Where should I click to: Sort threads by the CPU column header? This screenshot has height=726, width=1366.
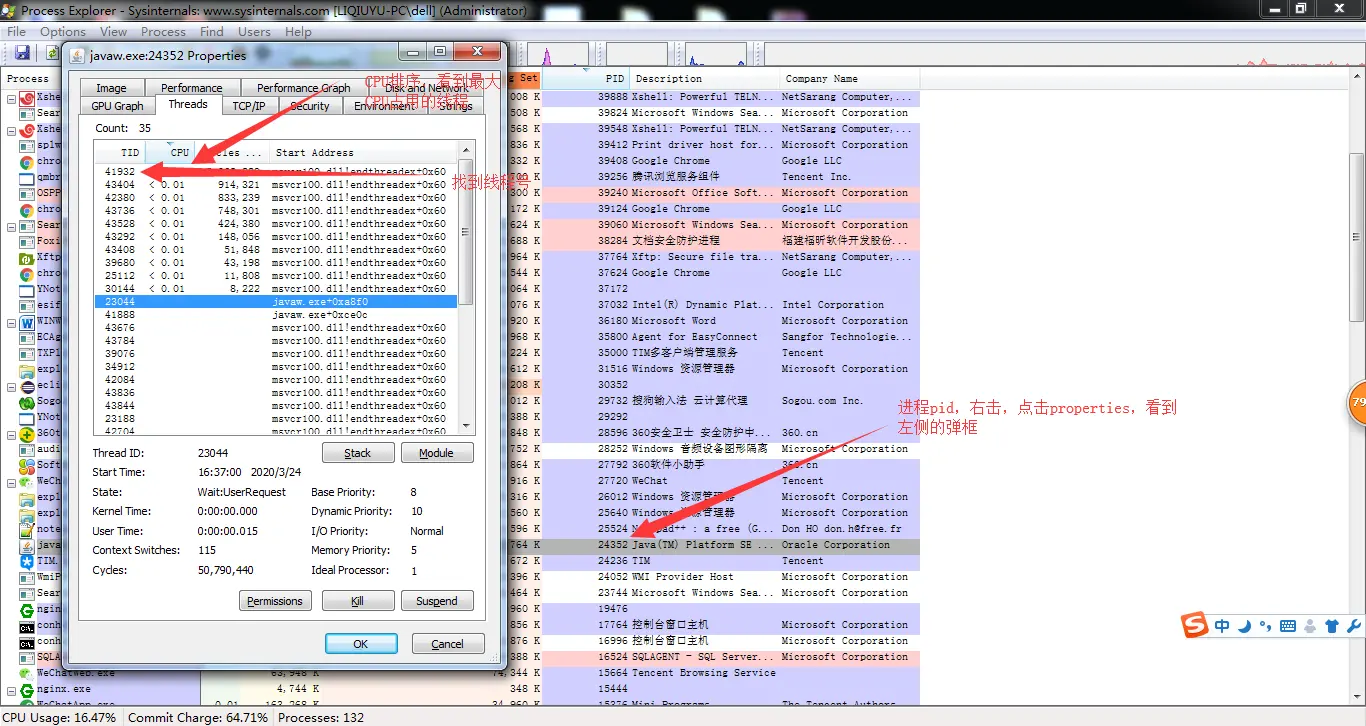point(171,152)
